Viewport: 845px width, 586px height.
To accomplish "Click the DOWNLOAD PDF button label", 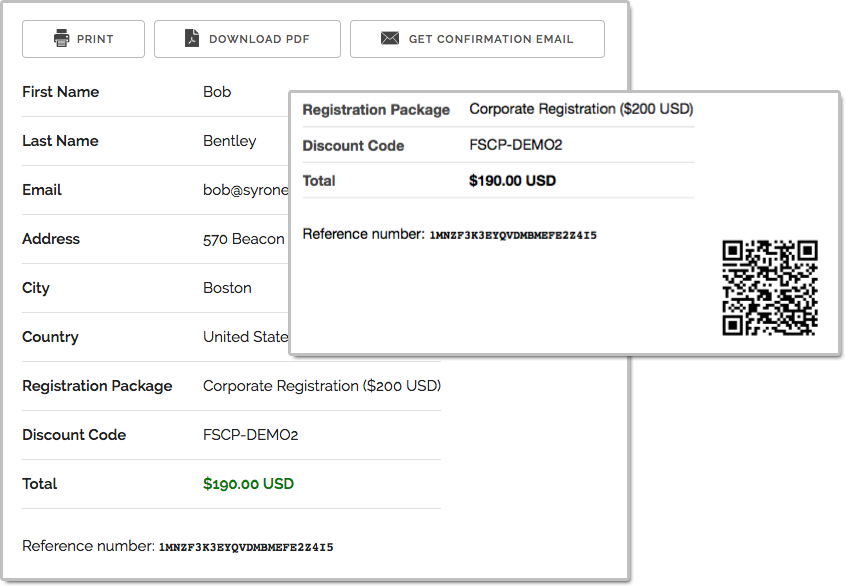I will point(259,39).
